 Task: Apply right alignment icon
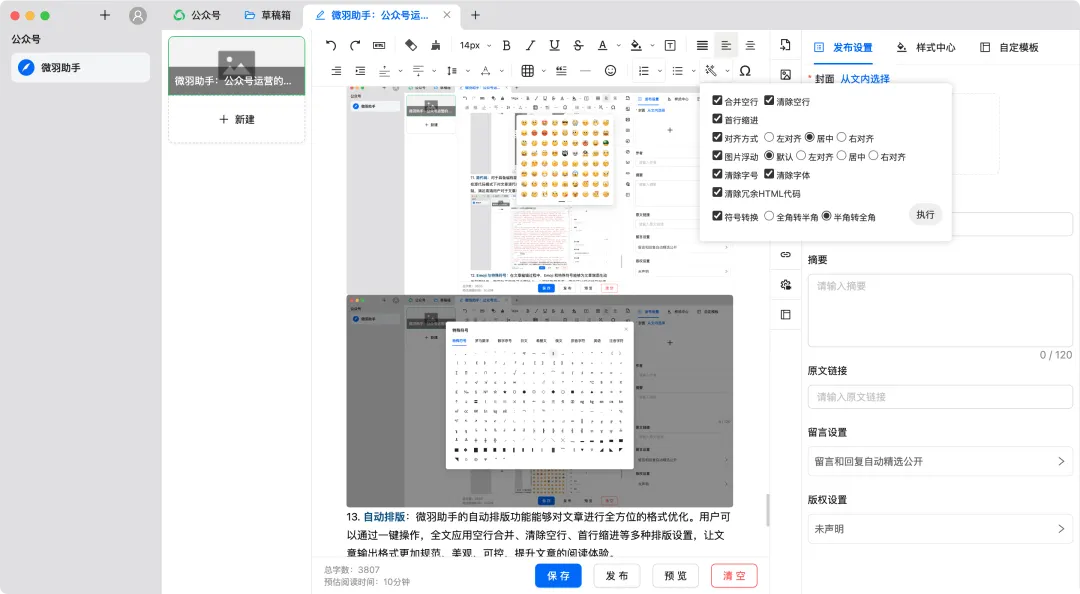click(336, 71)
